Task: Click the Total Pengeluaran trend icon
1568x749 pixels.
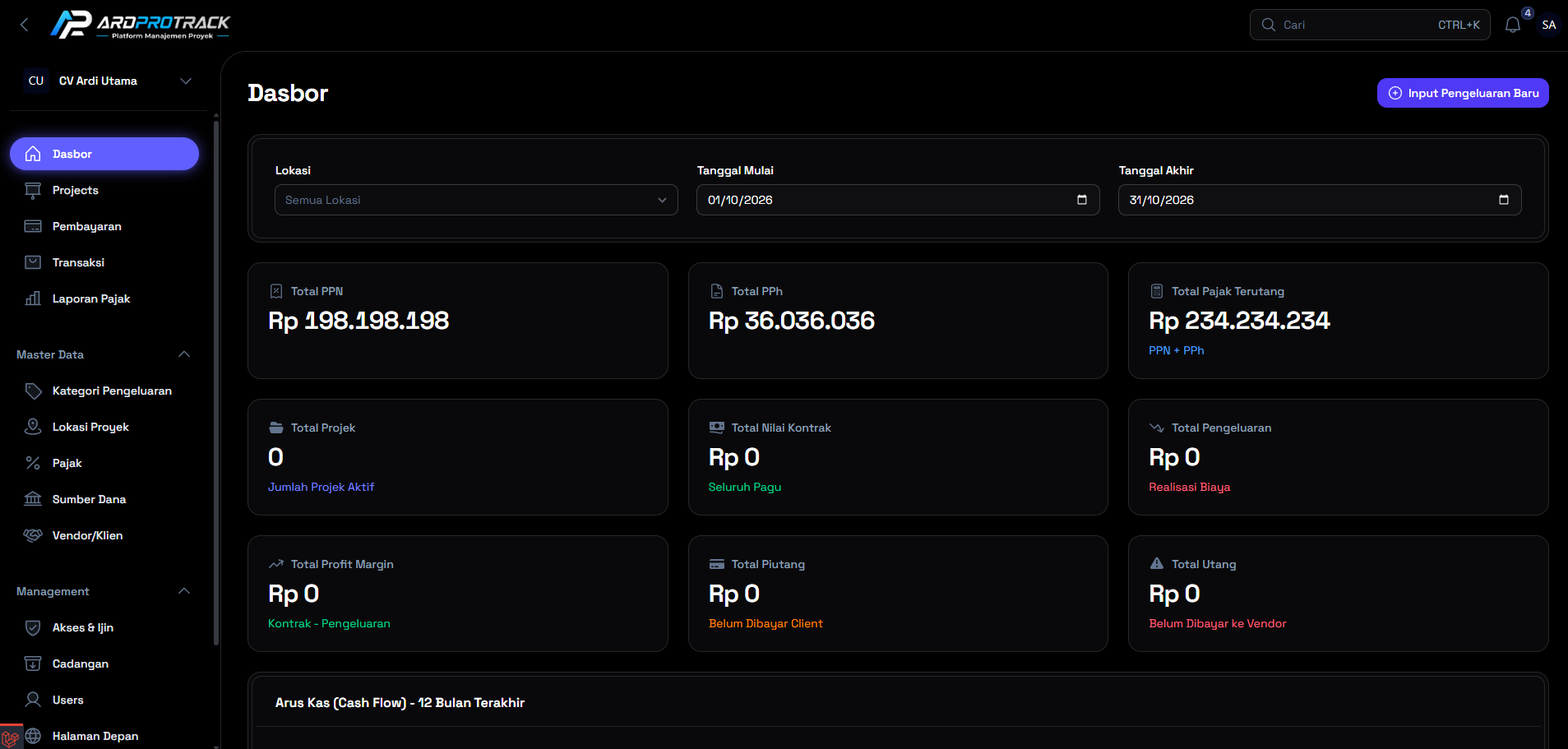Action: pyautogui.click(x=1157, y=428)
